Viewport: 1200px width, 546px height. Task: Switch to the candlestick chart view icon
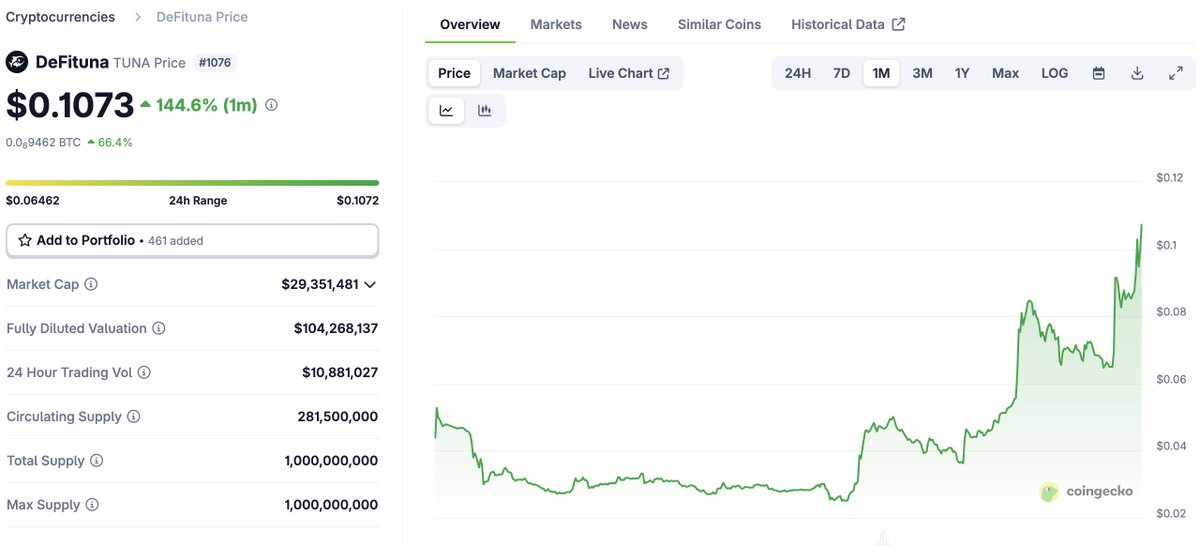tap(485, 111)
